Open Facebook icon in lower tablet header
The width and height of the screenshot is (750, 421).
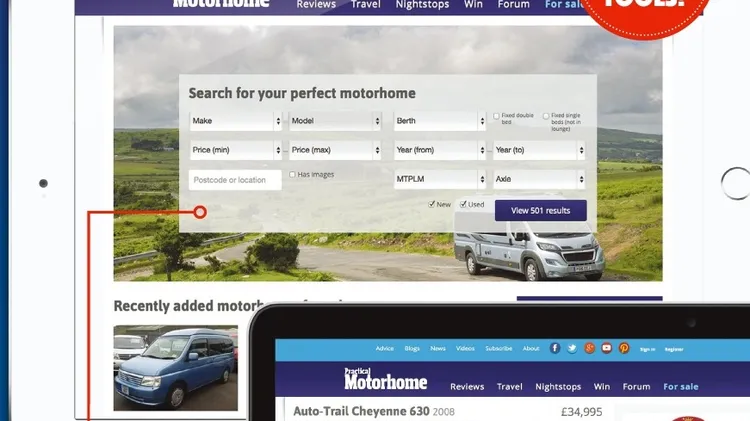(555, 348)
